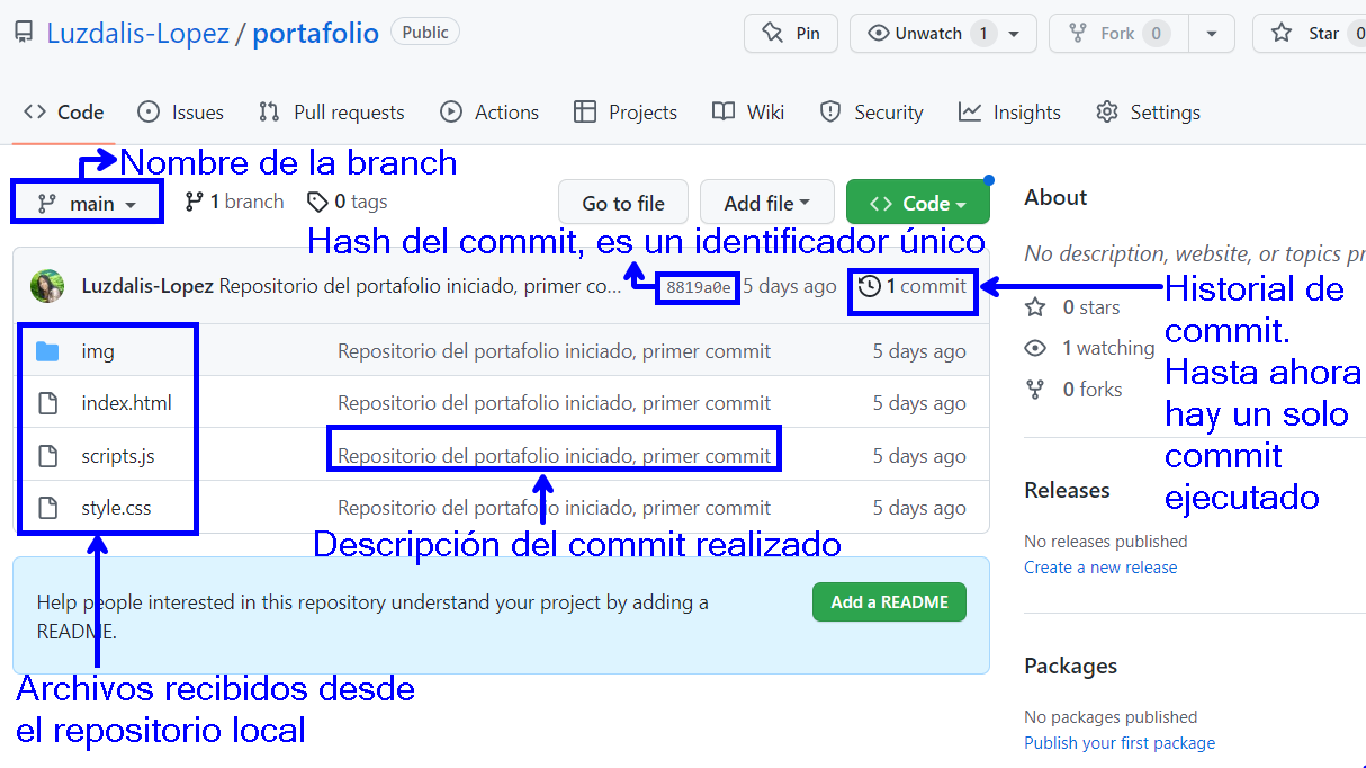Open the Releases heading link
This screenshot has height=768, width=1366.
[1067, 490]
